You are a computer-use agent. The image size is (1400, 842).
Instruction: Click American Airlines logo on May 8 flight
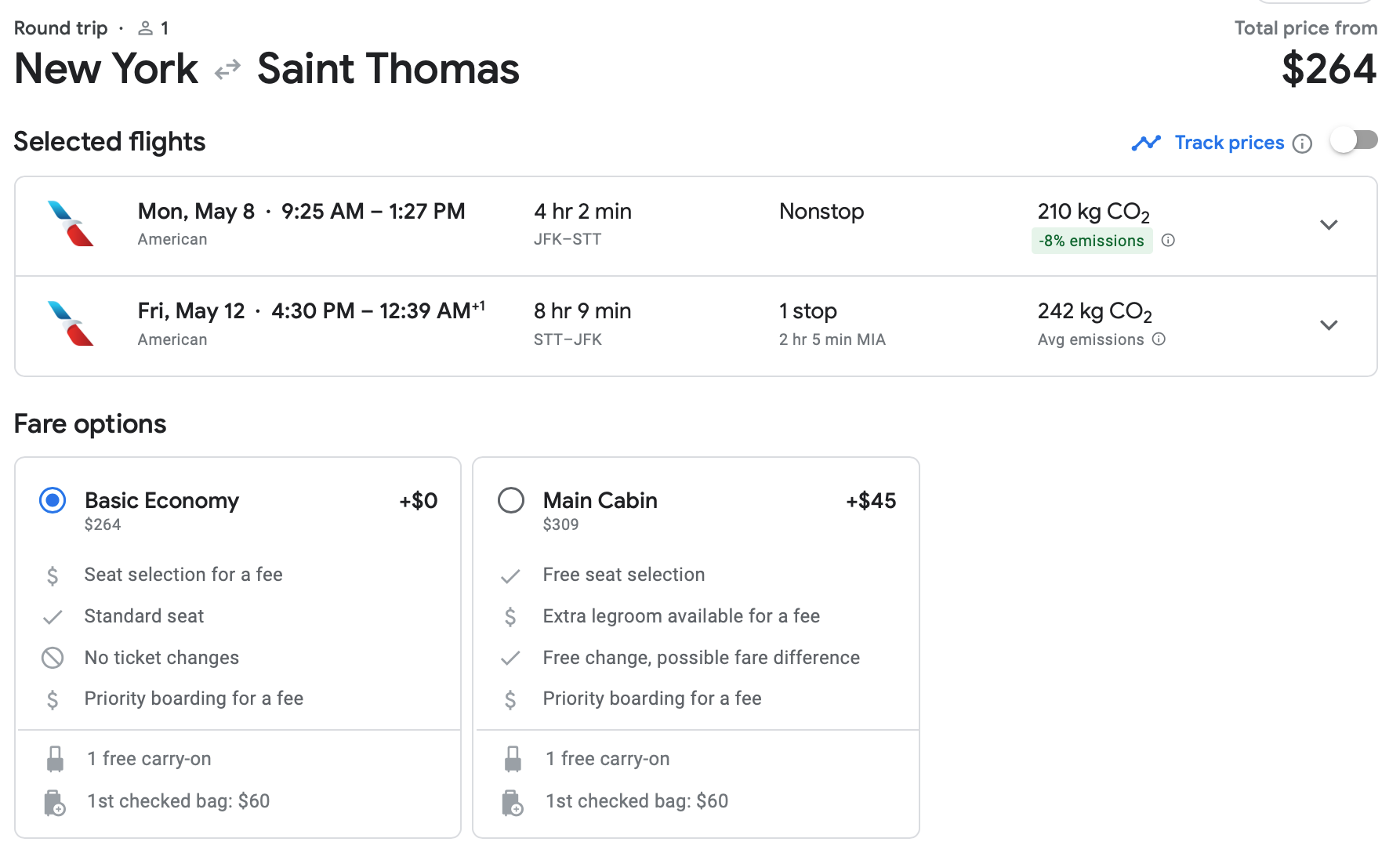[x=71, y=224]
